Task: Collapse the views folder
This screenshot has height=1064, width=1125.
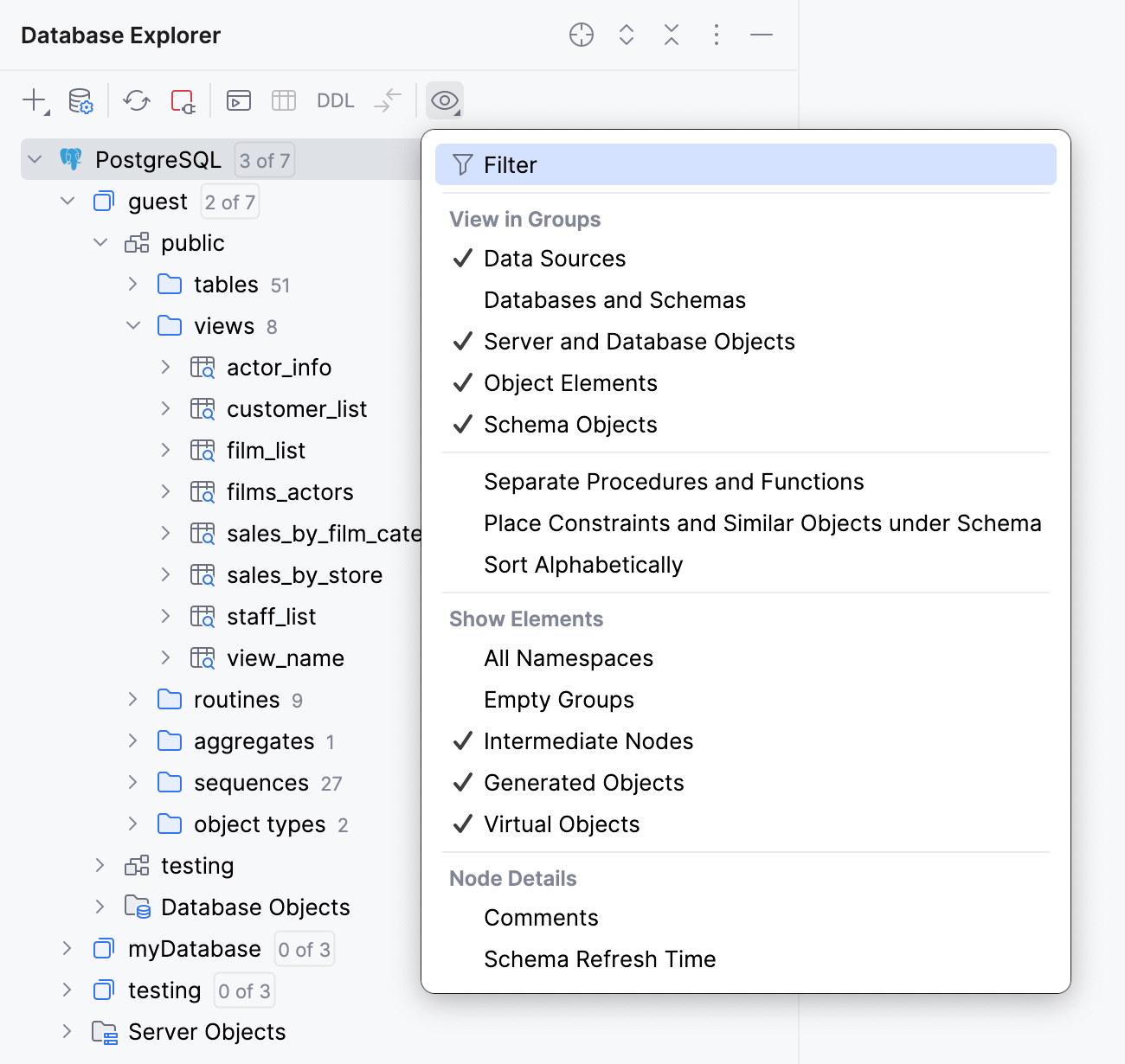Action: point(134,326)
